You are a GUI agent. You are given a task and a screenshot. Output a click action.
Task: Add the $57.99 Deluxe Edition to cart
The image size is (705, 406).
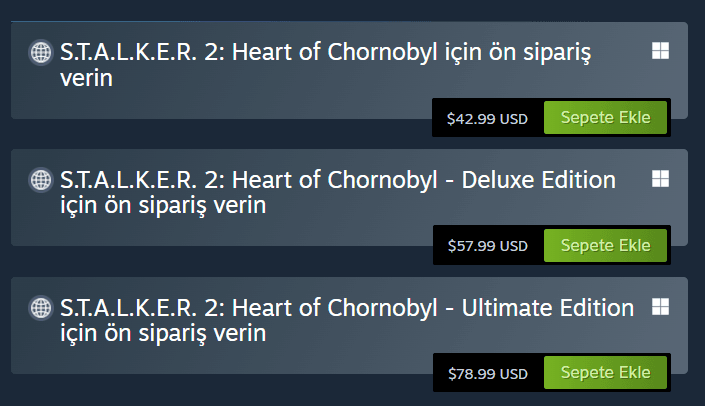click(x=605, y=245)
